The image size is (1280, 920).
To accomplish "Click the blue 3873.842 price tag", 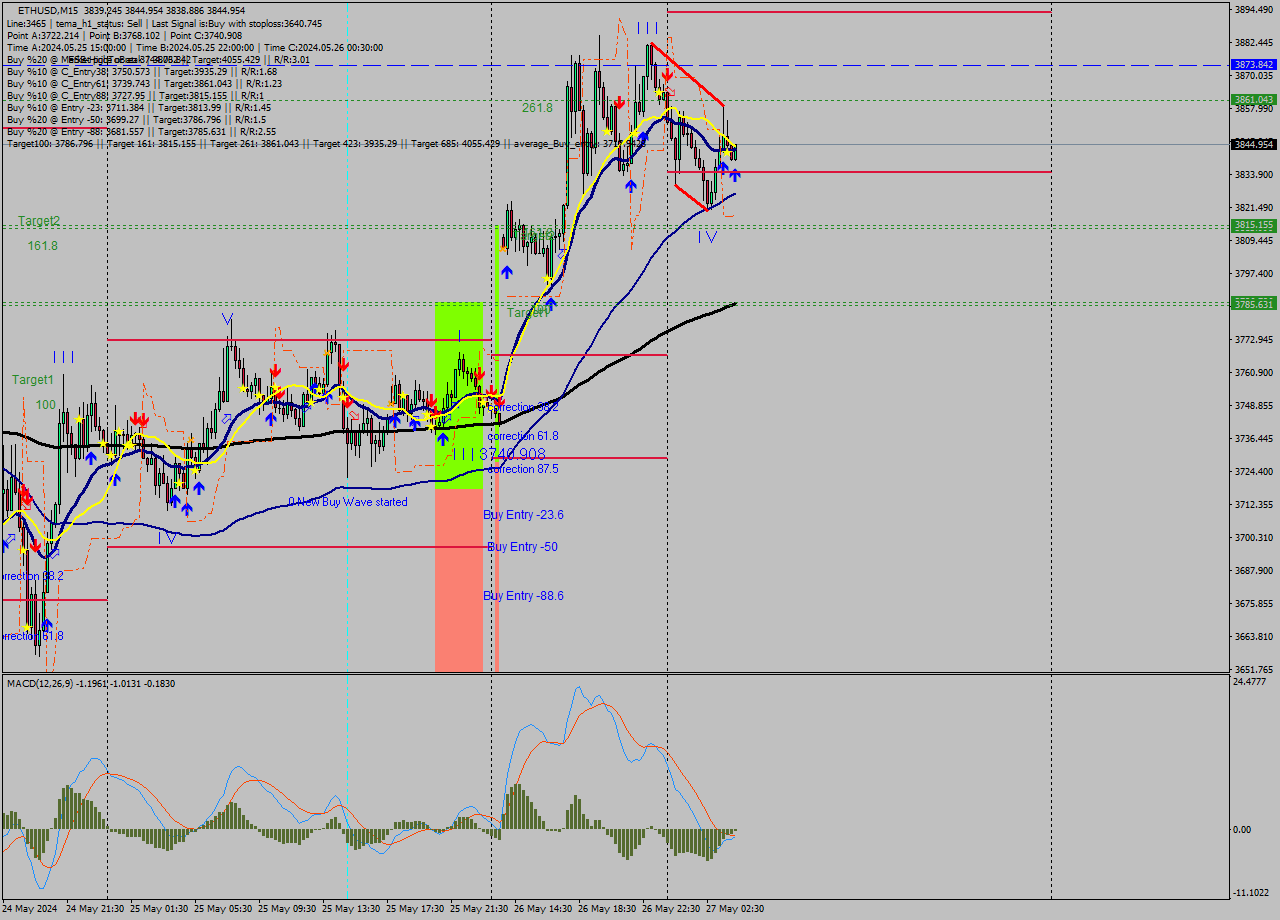I will [1253, 64].
